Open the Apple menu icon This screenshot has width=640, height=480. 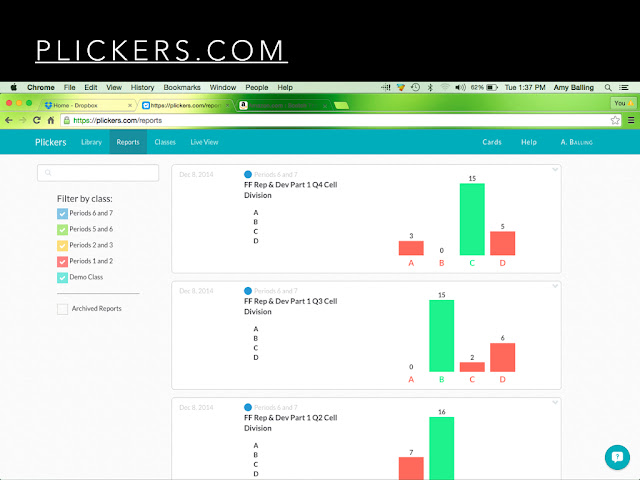pyautogui.click(x=13, y=87)
